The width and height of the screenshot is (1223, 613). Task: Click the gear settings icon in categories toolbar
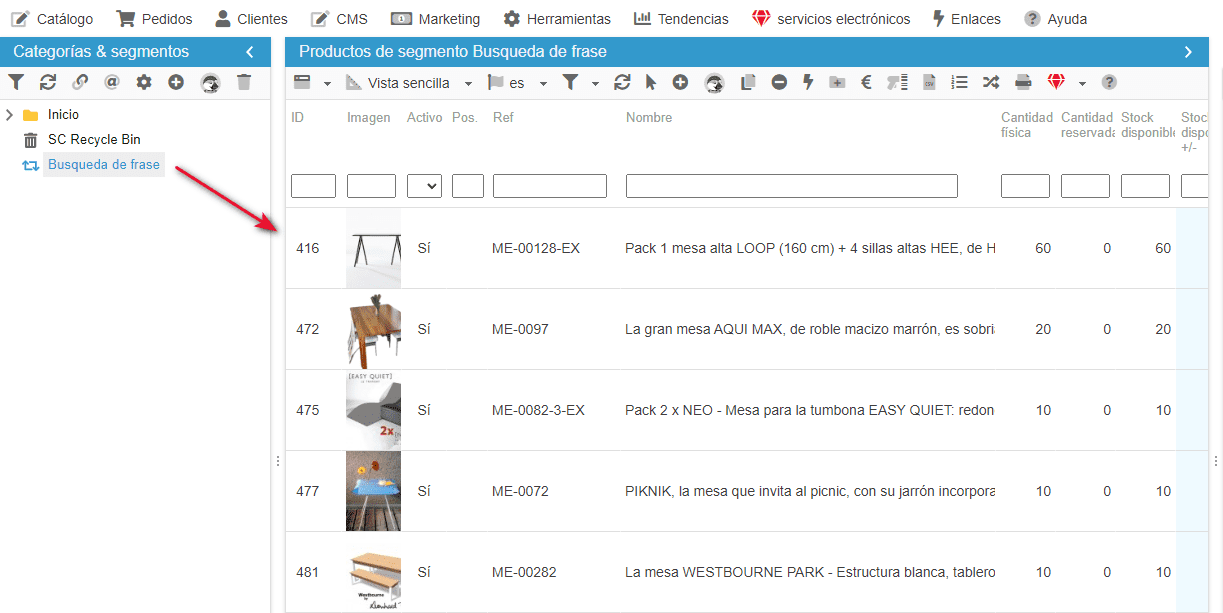tap(144, 83)
